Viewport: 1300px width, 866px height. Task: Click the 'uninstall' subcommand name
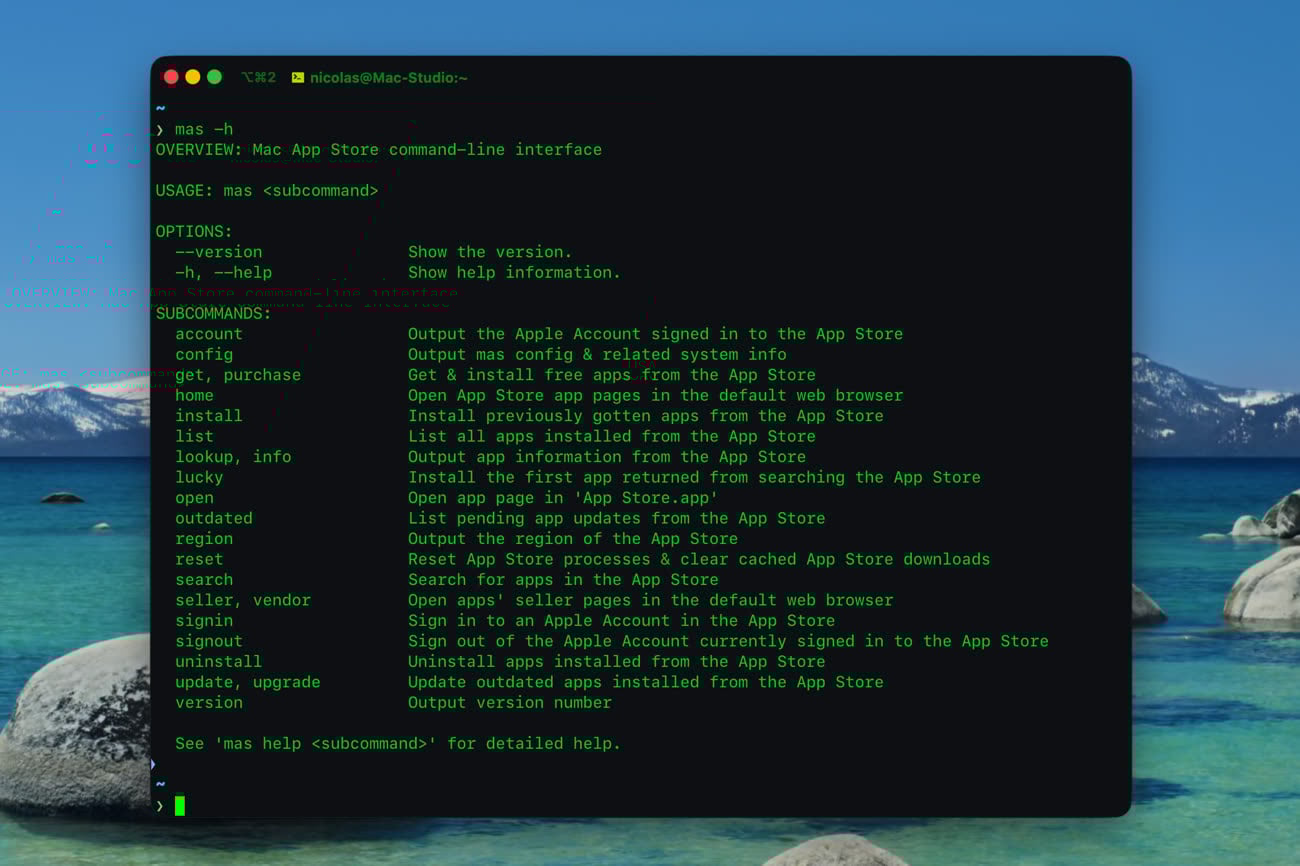click(218, 662)
